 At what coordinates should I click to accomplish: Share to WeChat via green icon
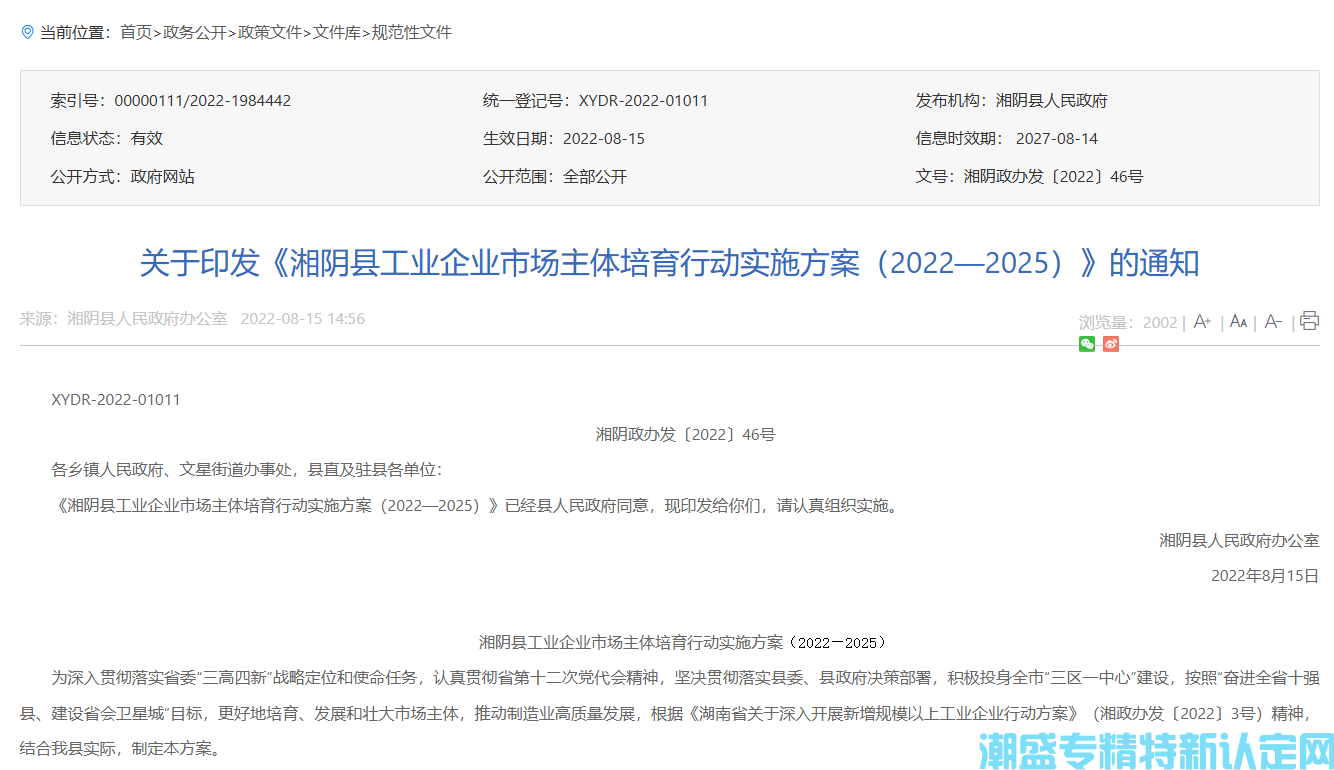(1087, 344)
